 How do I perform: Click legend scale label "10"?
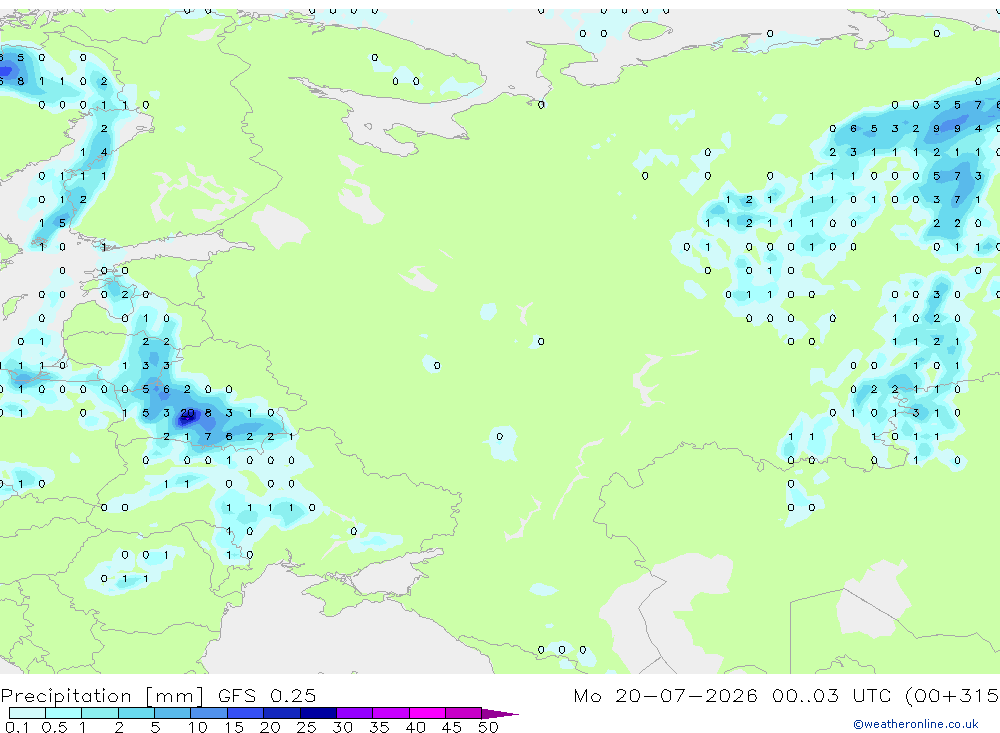[x=198, y=727]
